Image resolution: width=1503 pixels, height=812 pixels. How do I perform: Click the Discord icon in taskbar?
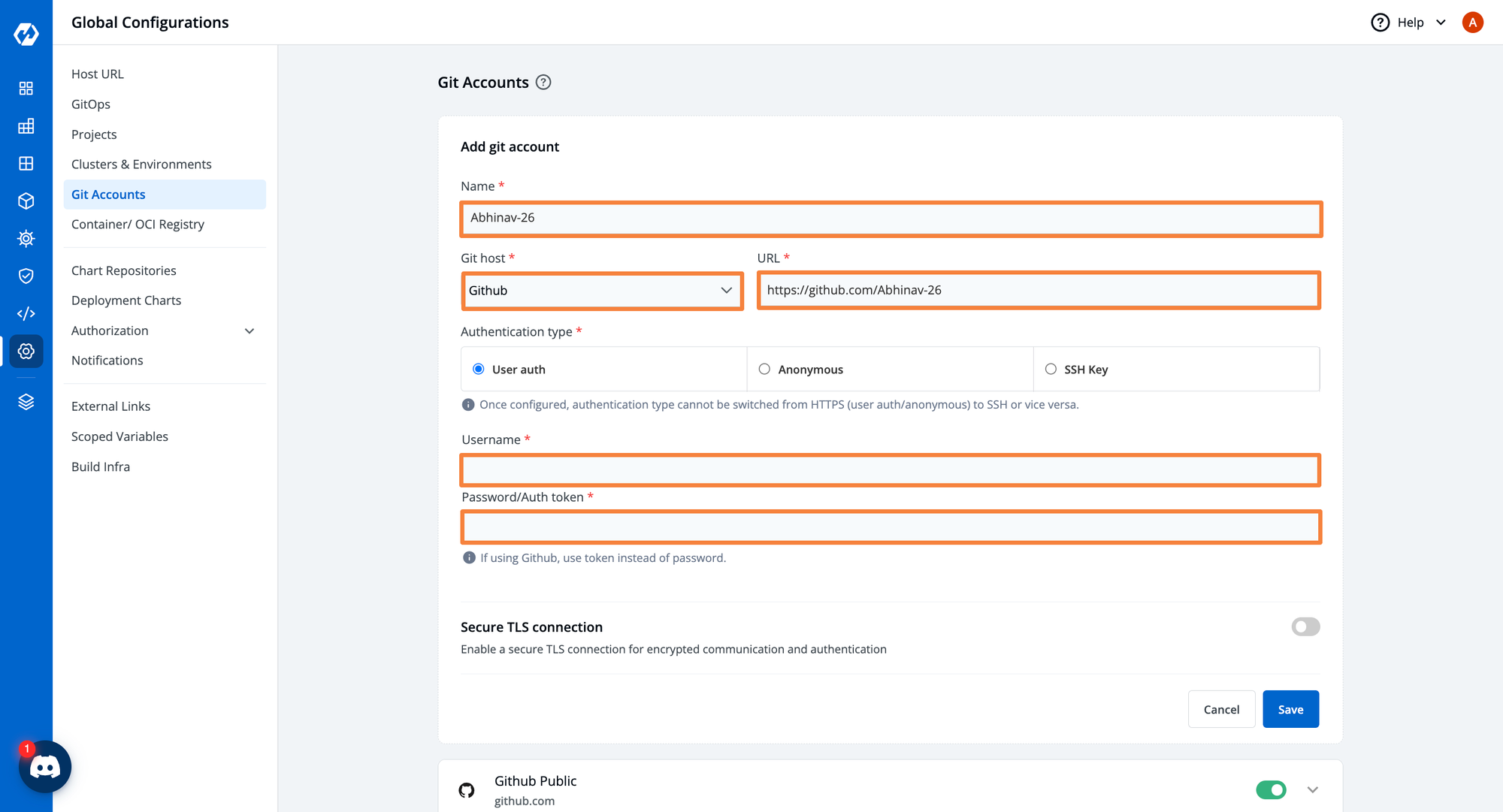pyautogui.click(x=46, y=767)
